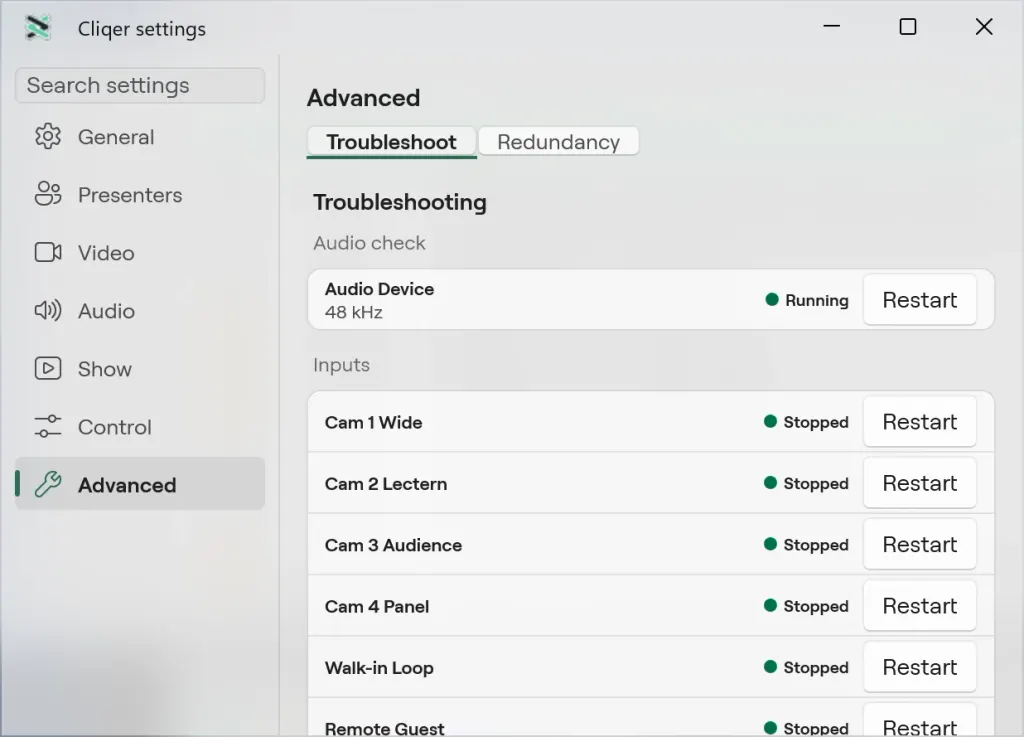The width and height of the screenshot is (1024, 737).
Task: Click the Cliqer app logo icon
Action: pyautogui.click(x=38, y=27)
